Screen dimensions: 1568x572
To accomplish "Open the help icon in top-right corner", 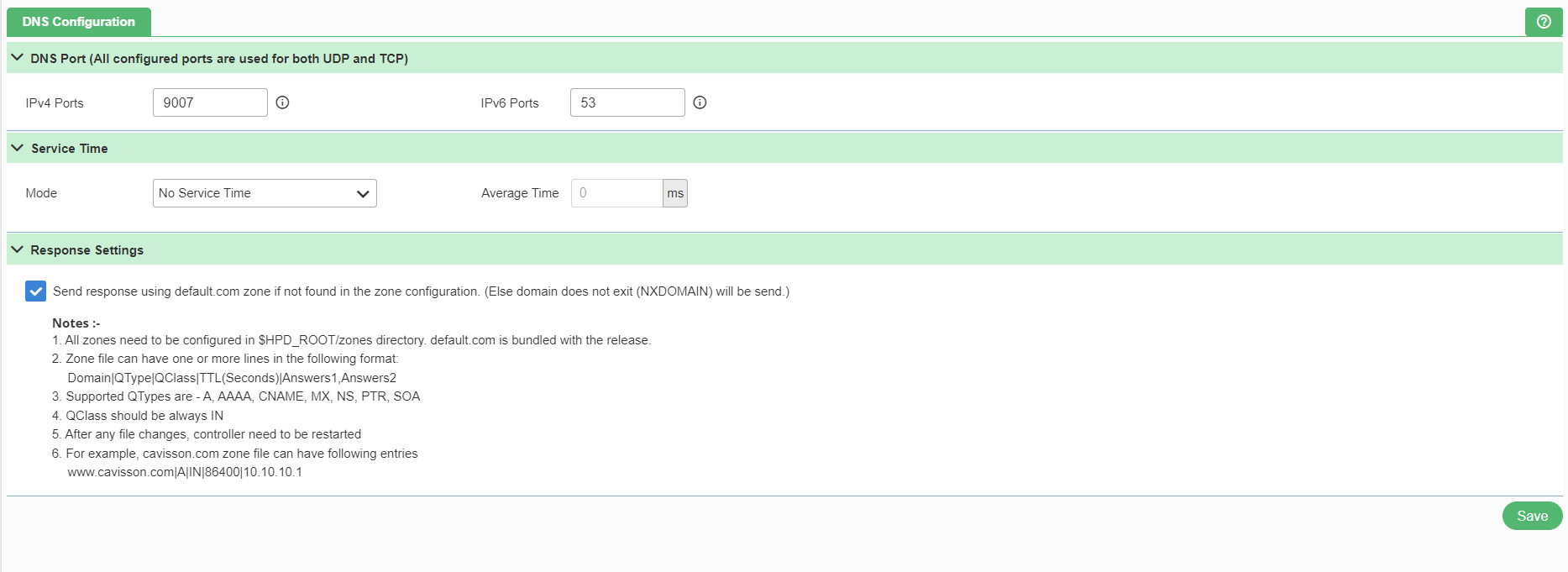I will pyautogui.click(x=1544, y=22).
